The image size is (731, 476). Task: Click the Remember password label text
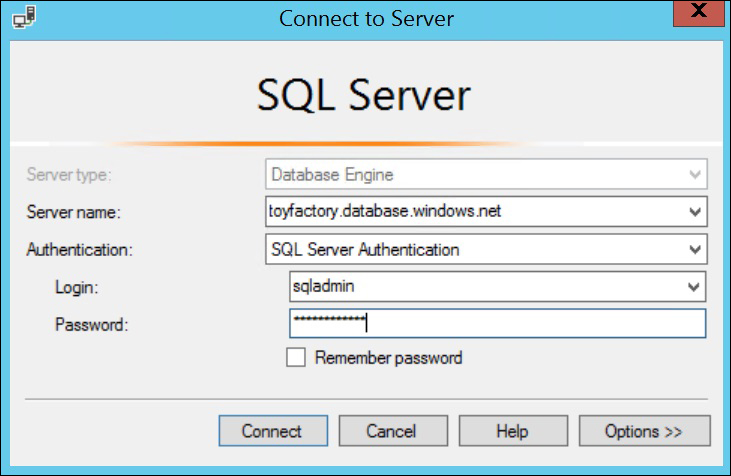388,358
